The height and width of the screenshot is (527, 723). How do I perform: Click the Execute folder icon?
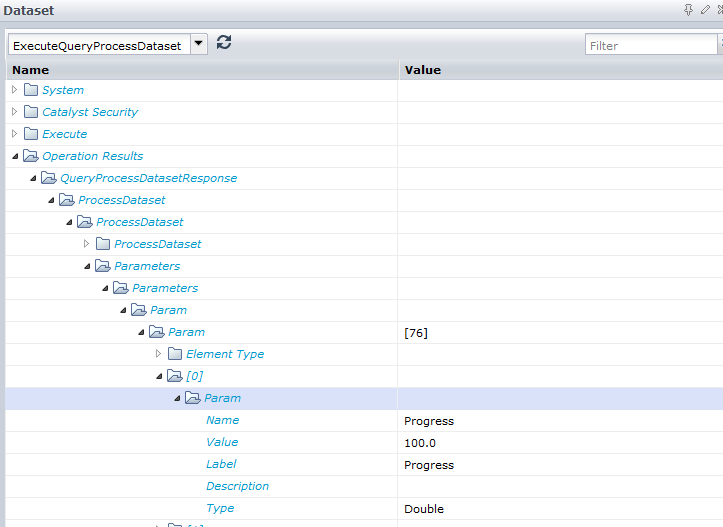[31, 134]
